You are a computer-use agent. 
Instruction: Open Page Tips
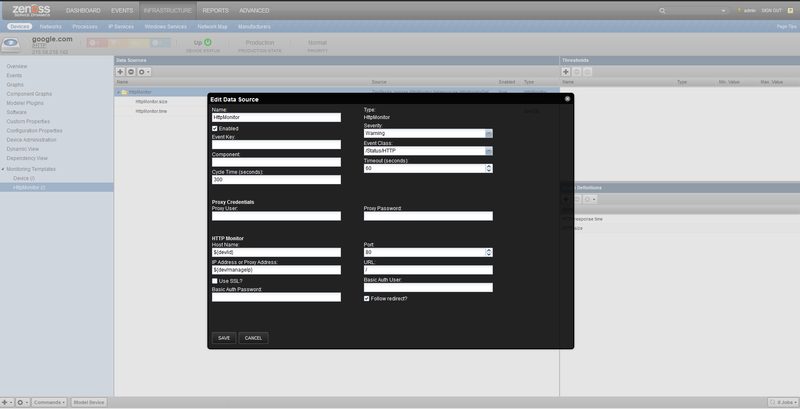[x=786, y=27]
